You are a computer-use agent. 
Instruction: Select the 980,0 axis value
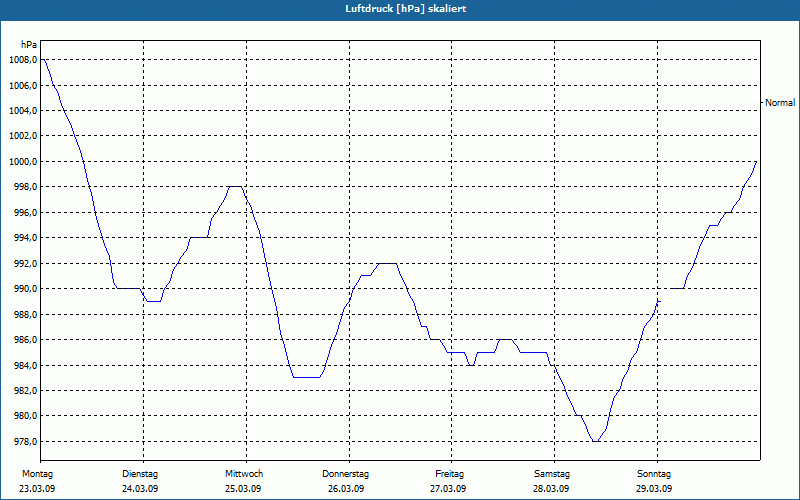[x=25, y=416]
